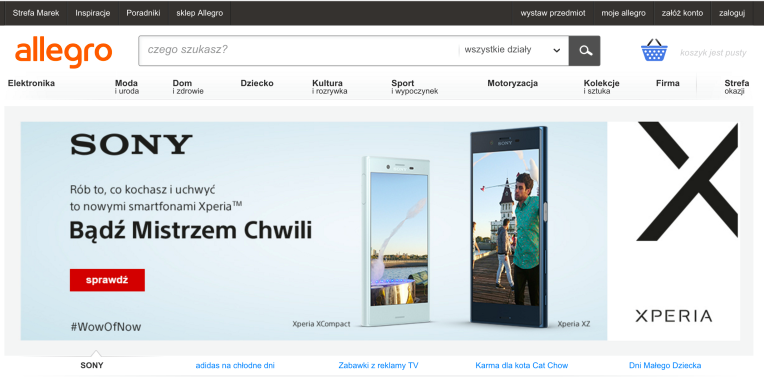Select the 'Zabawki z reklamy TV' tab

click(x=378, y=365)
